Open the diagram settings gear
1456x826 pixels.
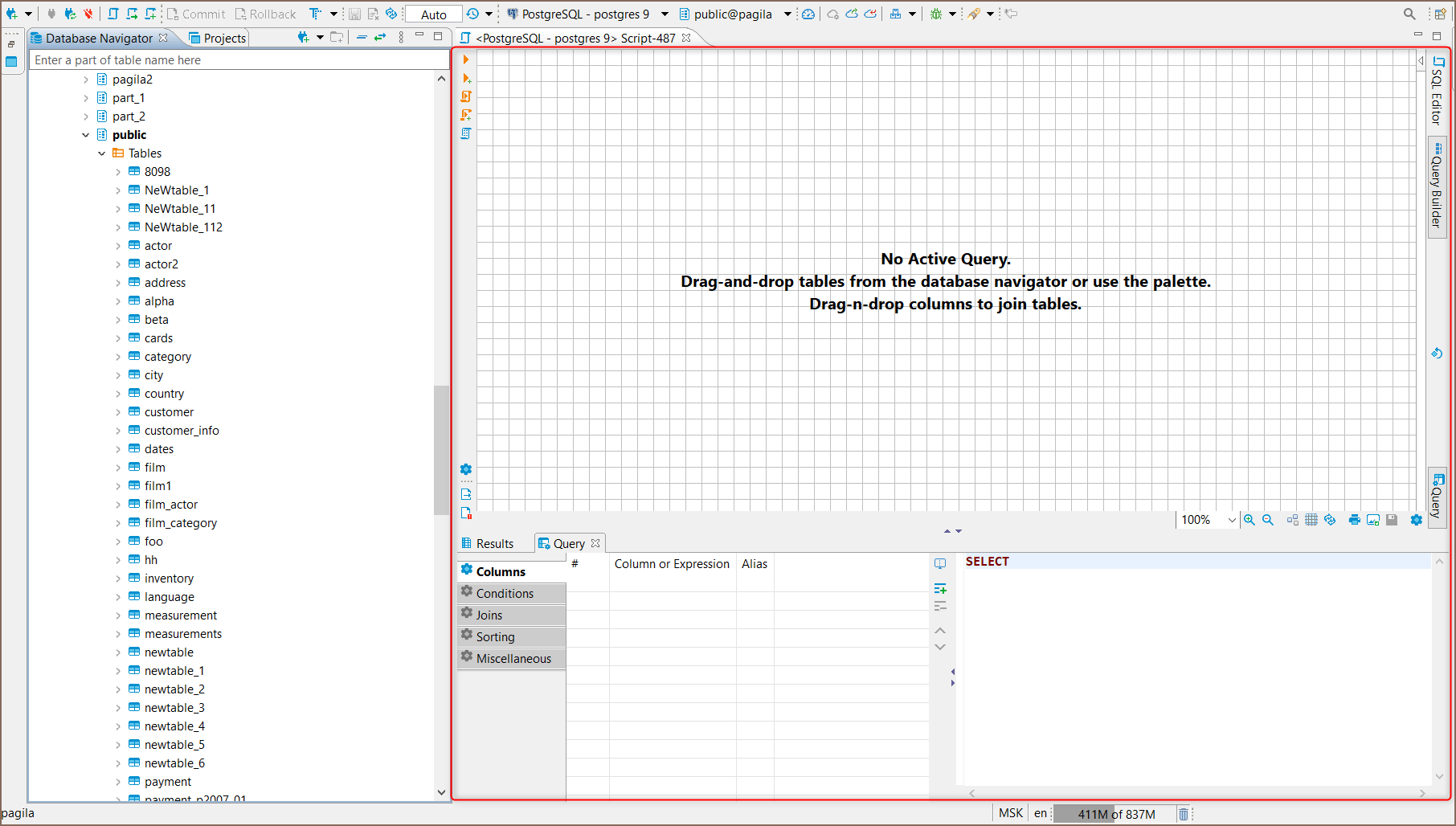tap(1417, 520)
